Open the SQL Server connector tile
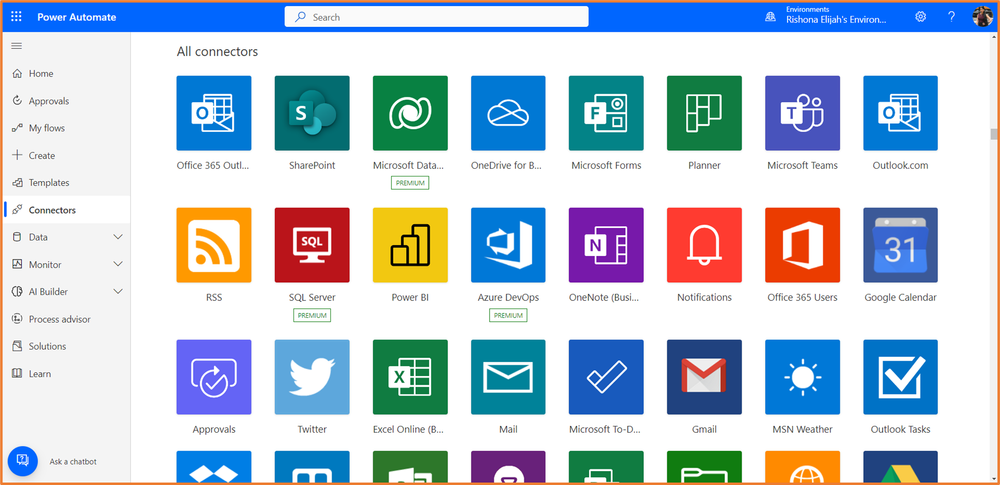Image resolution: width=1000 pixels, height=485 pixels. click(x=312, y=245)
